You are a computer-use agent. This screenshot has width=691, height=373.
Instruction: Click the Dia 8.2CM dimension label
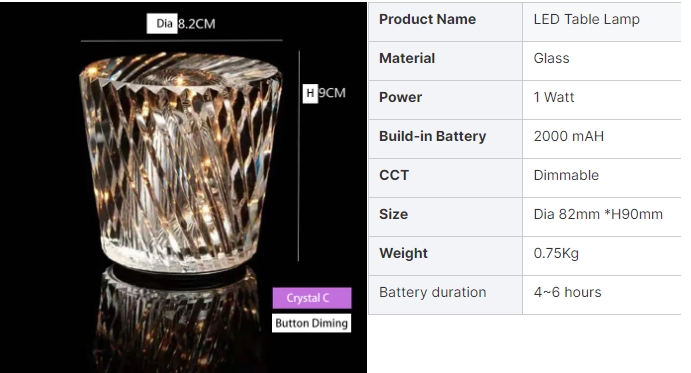click(181, 23)
